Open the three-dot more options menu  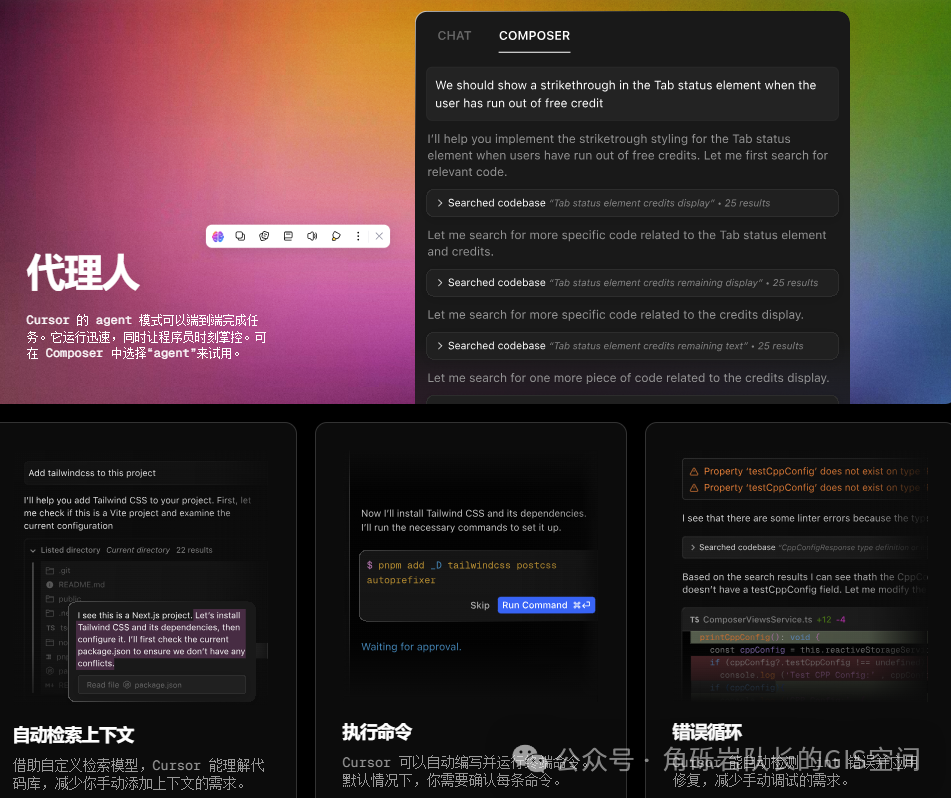(359, 236)
